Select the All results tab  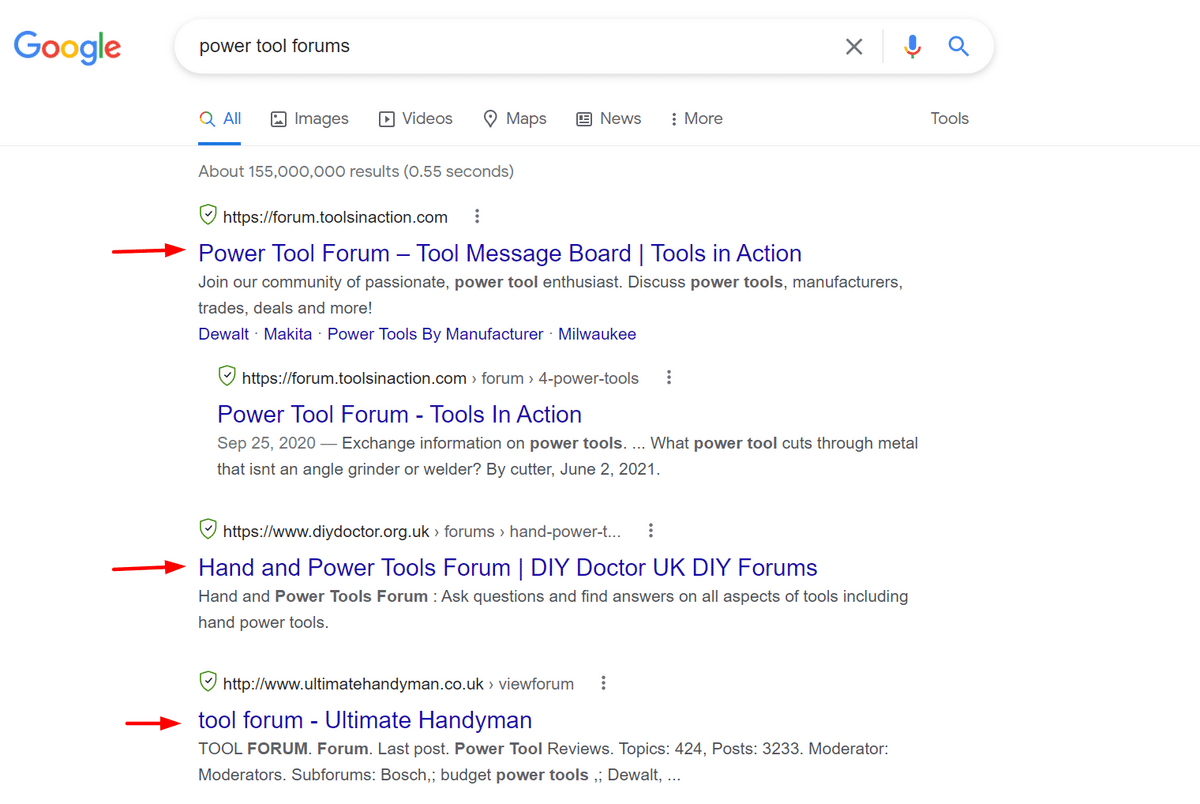tap(220, 118)
